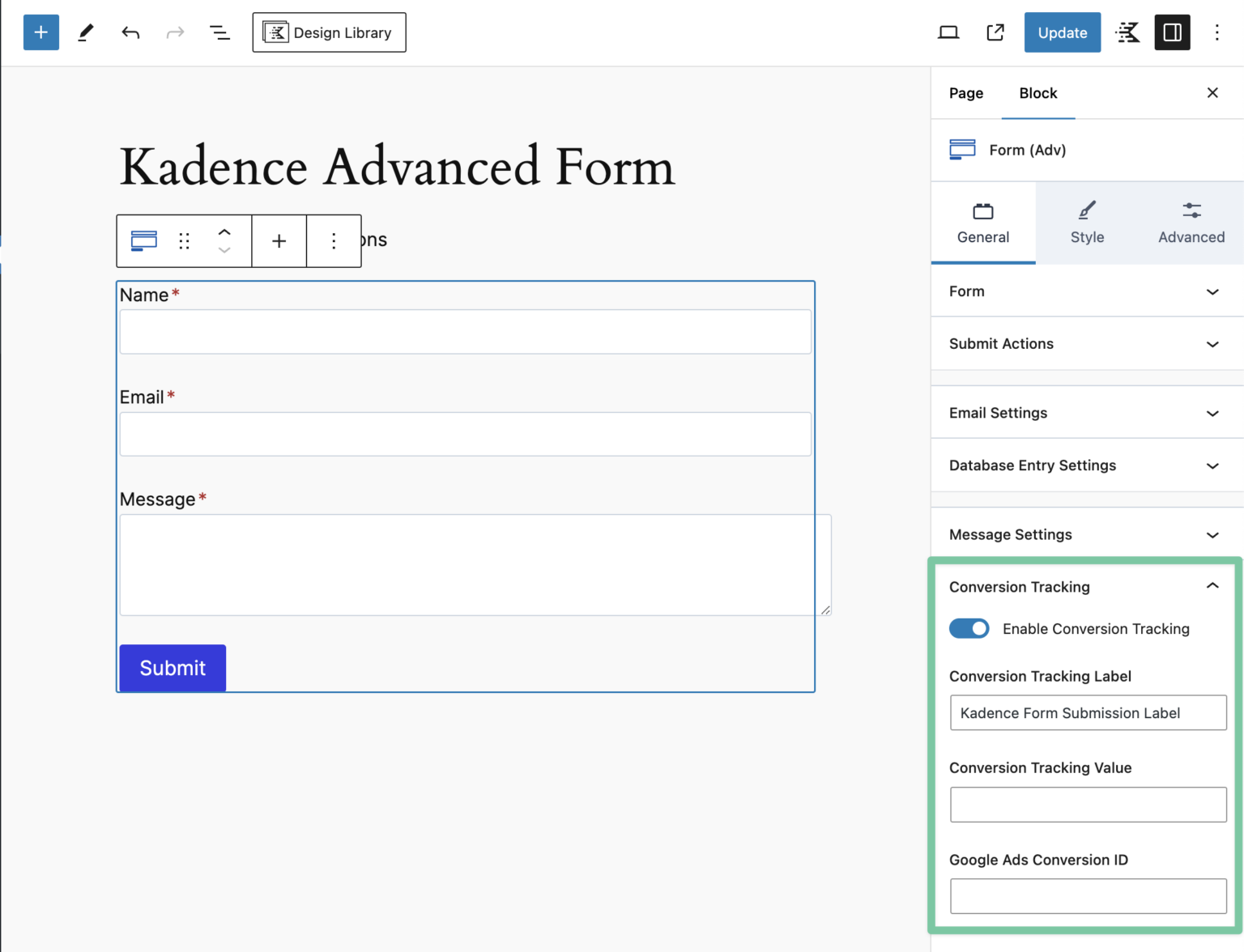The height and width of the screenshot is (952, 1244).
Task: Expand the Database Entry Settings panel
Action: click(x=1087, y=465)
